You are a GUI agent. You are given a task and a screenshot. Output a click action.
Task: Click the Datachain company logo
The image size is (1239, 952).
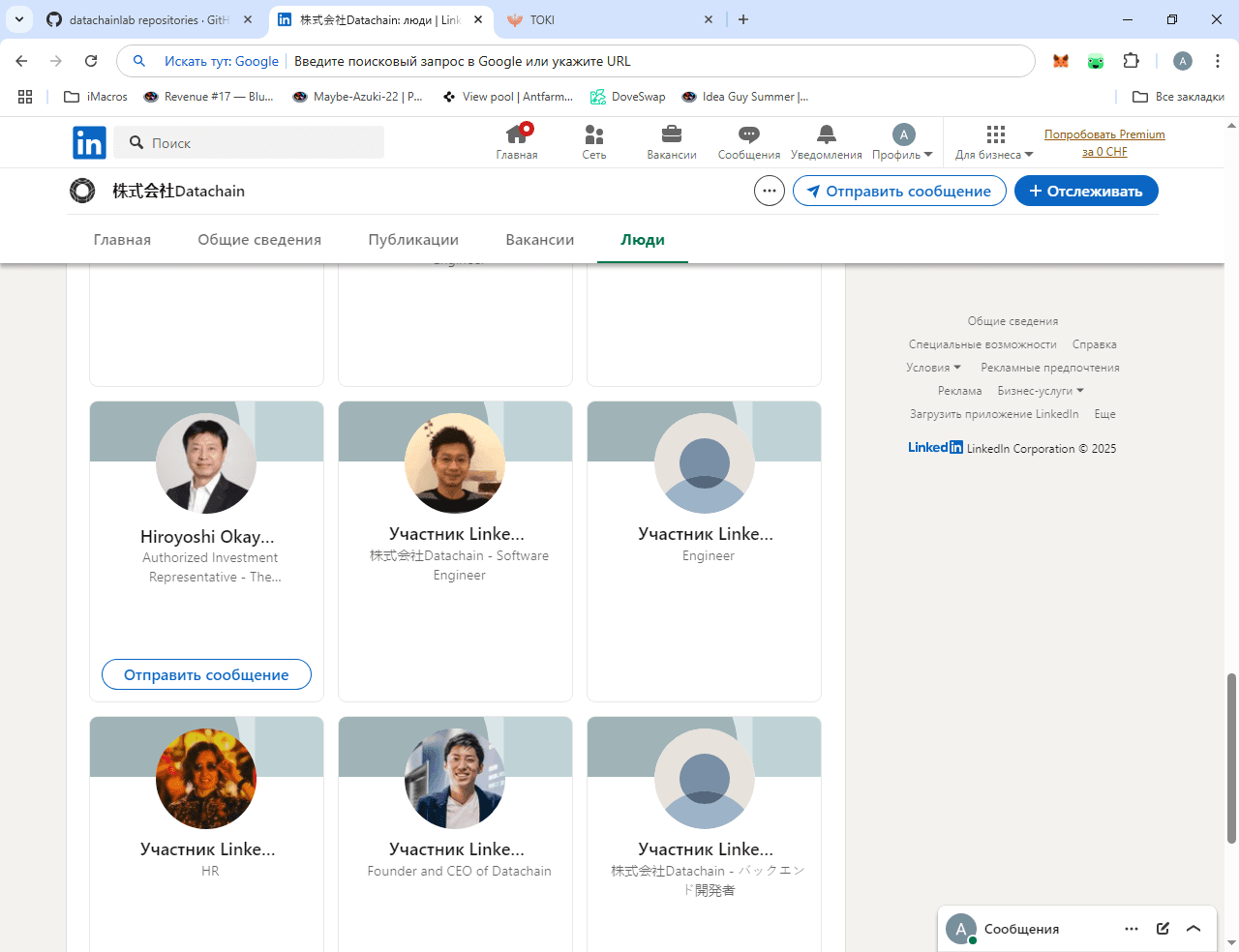pos(82,191)
